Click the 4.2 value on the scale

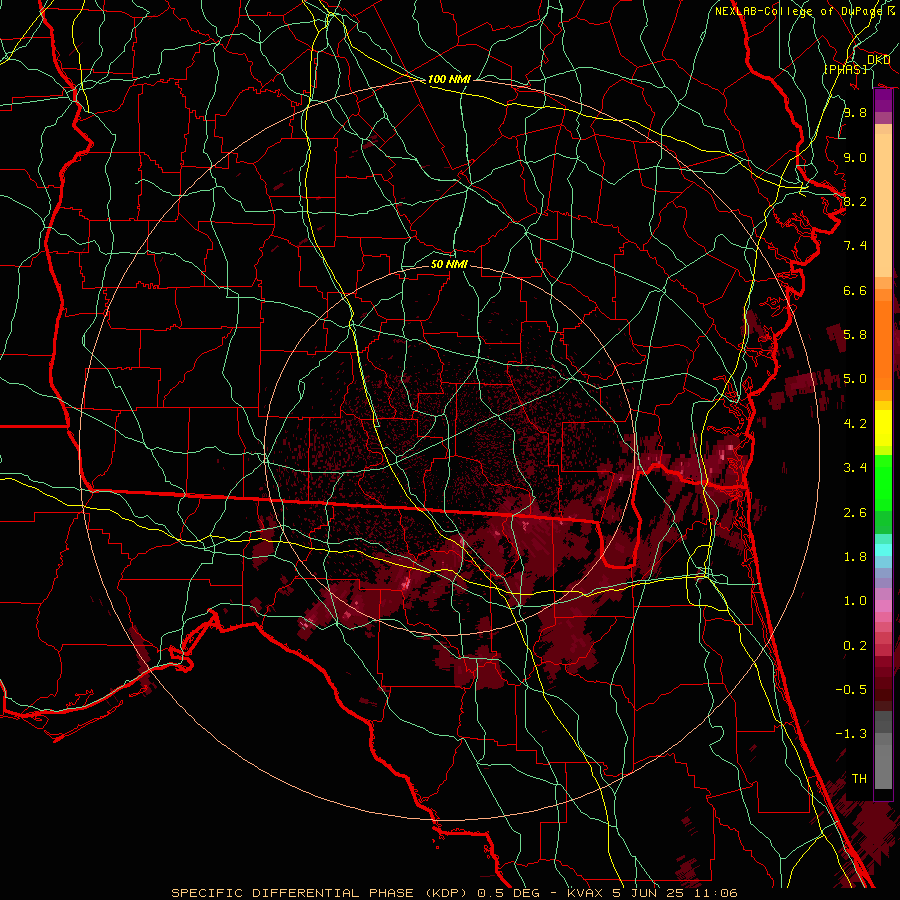point(855,424)
